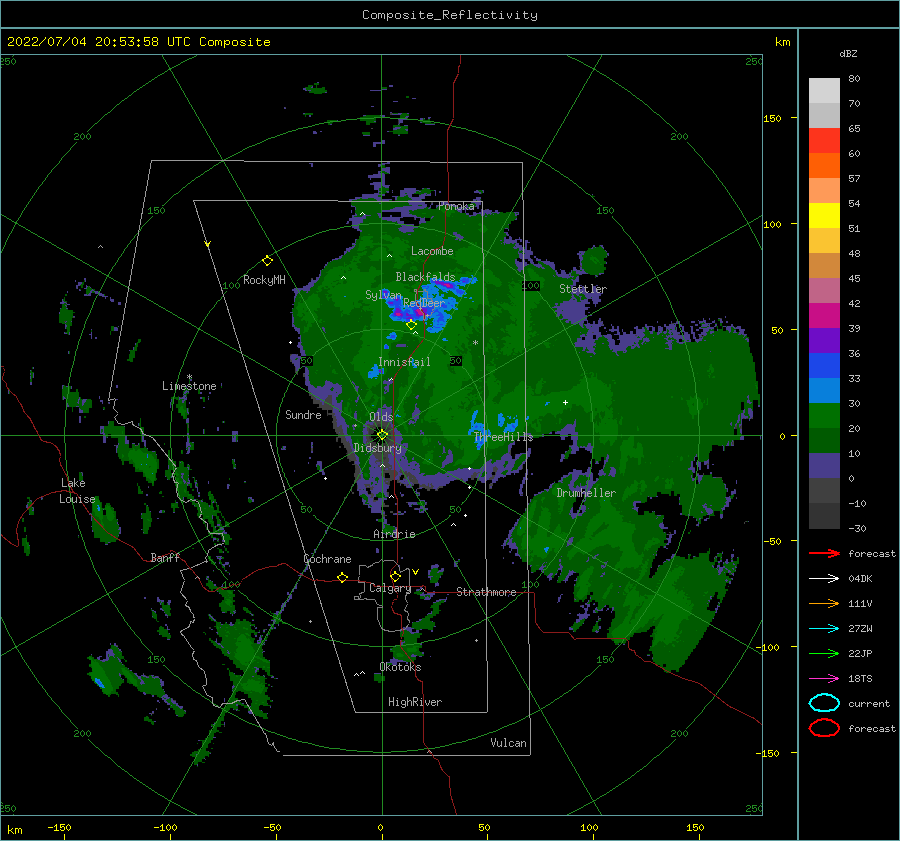Click the Lake Louise label
900x841 pixels.
point(77,491)
